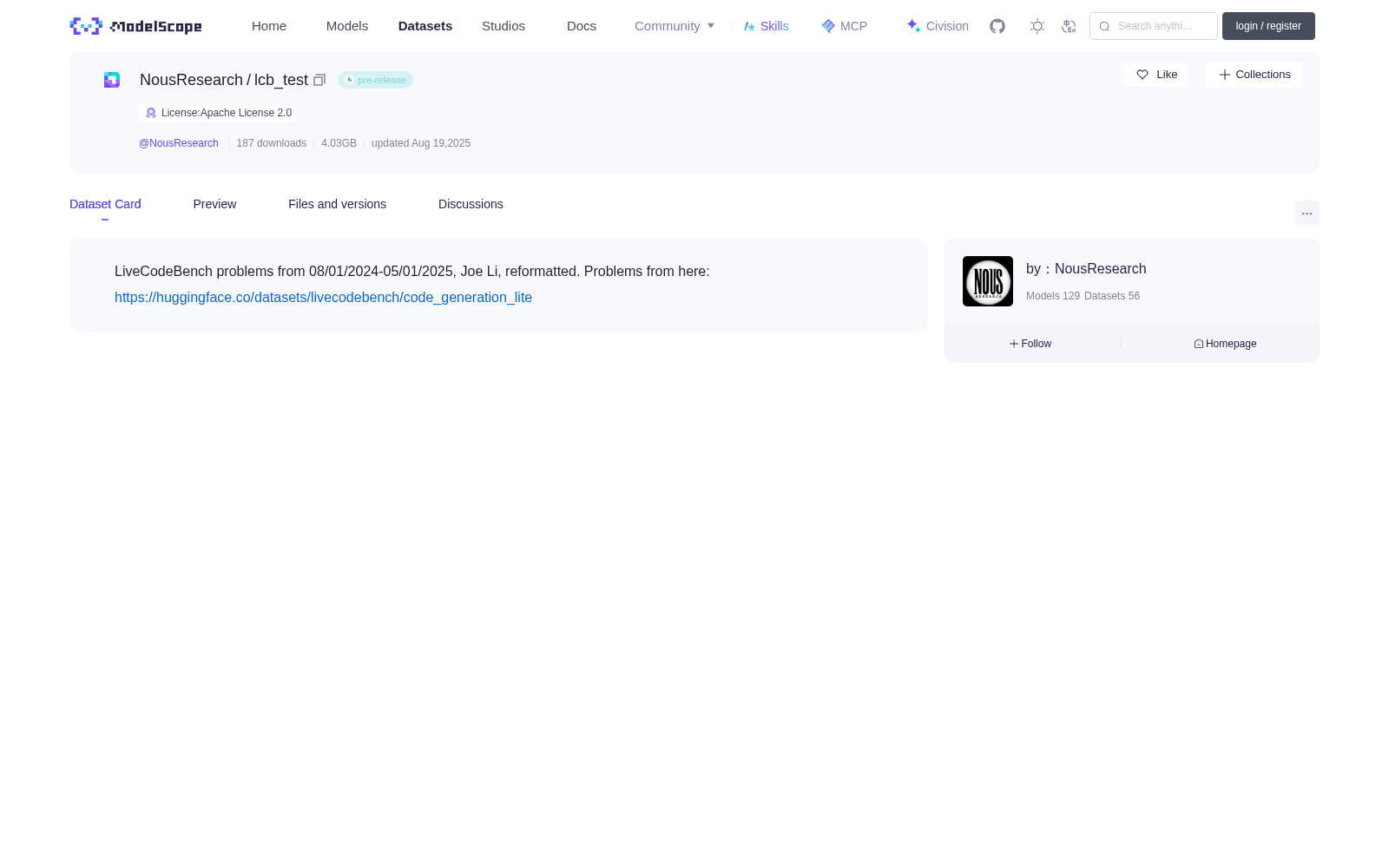Open the Discussions tab
The height and width of the screenshot is (868, 1389).
tap(471, 204)
